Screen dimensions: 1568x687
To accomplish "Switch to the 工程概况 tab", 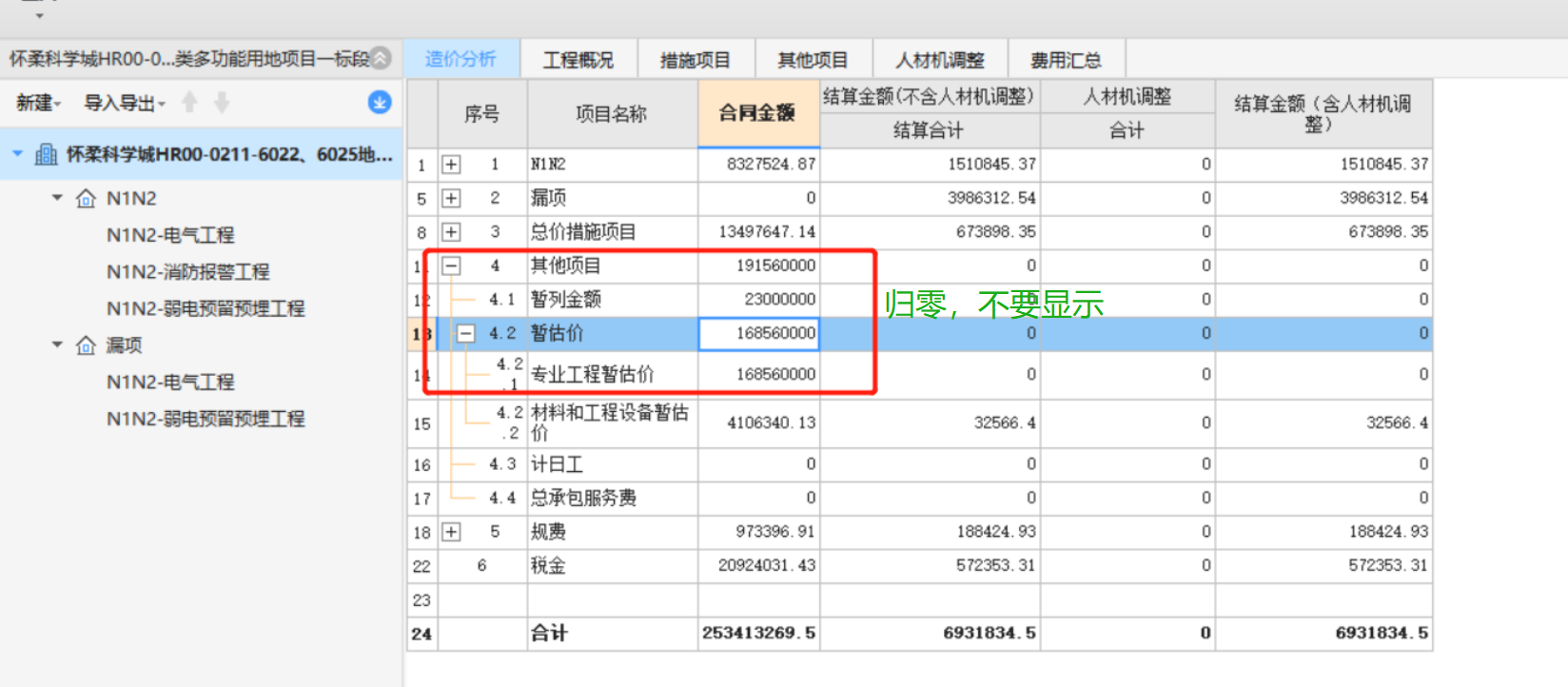I will (578, 60).
